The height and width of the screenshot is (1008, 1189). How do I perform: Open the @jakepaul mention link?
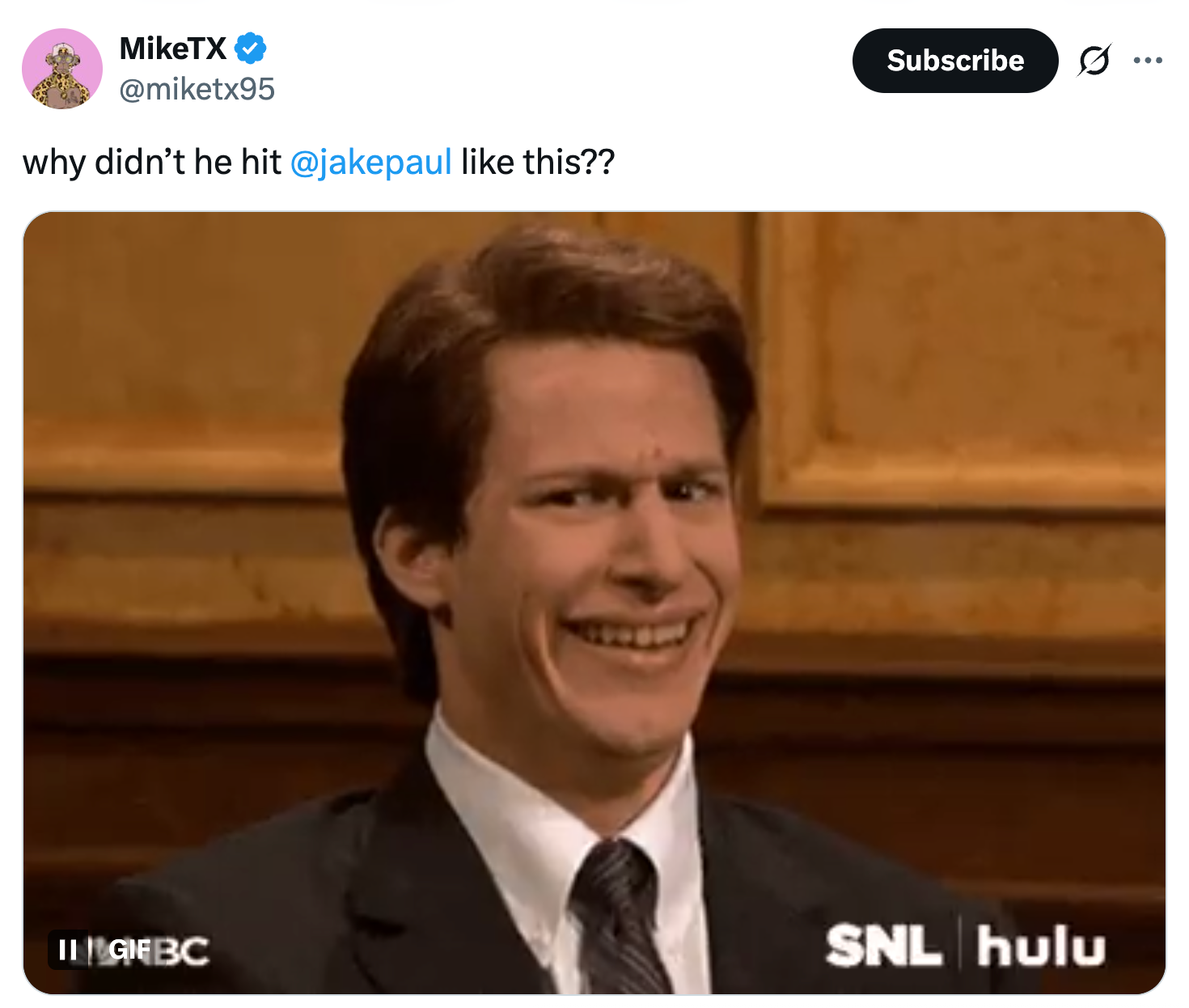point(370,162)
